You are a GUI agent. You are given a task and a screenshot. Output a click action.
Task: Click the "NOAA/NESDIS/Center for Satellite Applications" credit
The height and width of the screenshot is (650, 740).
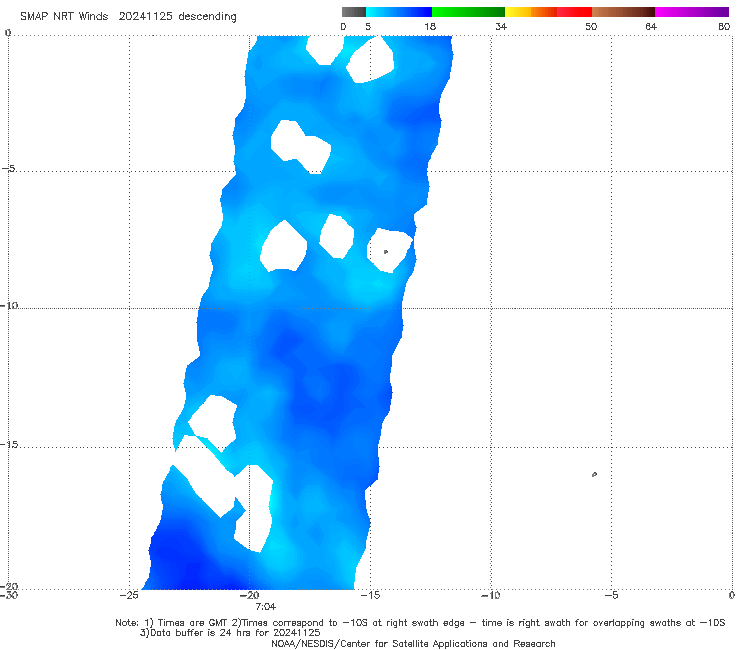pyautogui.click(x=379, y=643)
